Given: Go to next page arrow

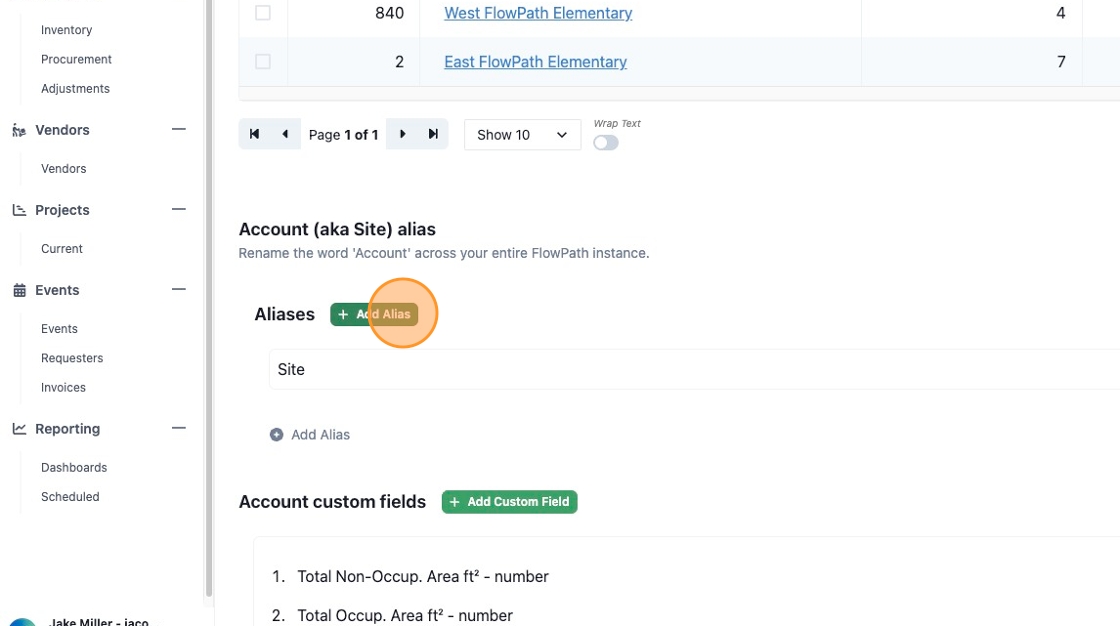Looking at the screenshot, I should [x=402, y=134].
